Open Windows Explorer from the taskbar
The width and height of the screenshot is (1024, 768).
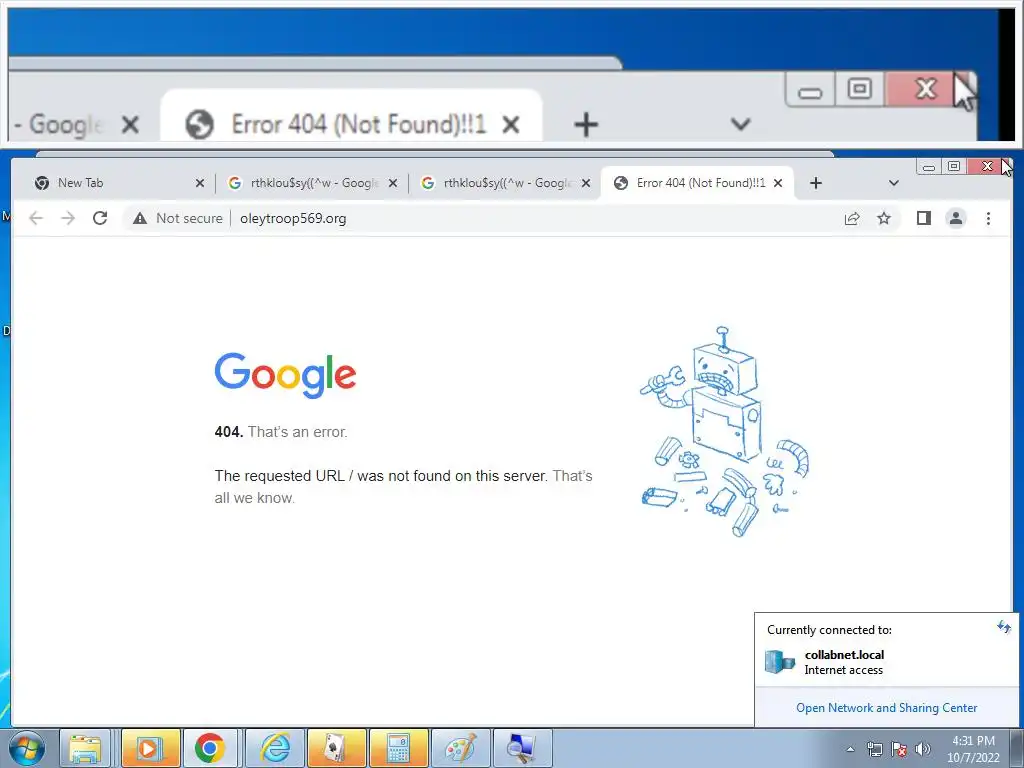86,748
